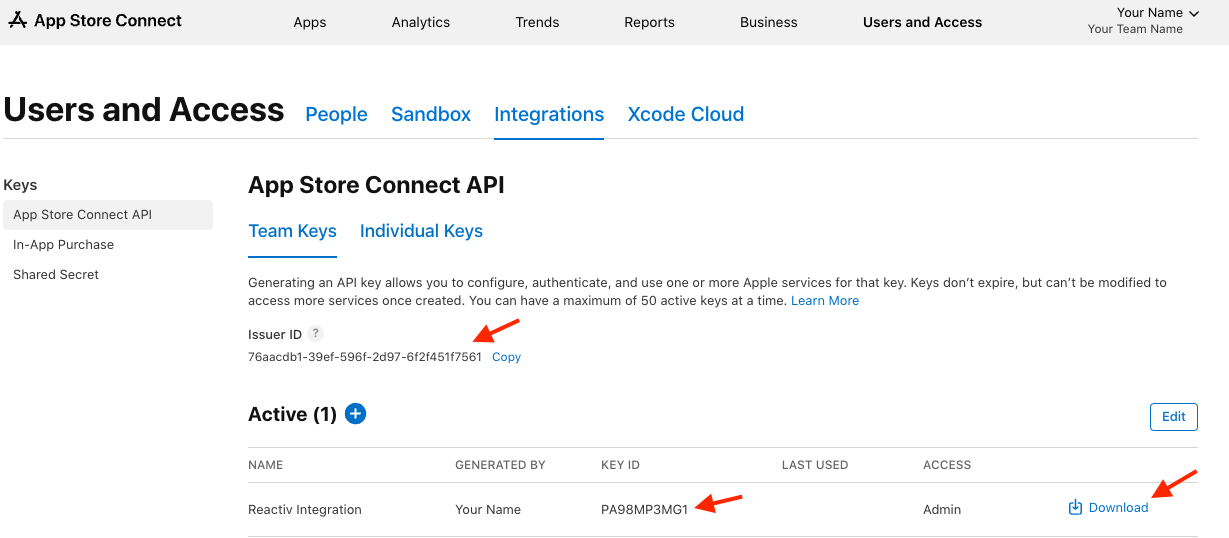Click the App Store Connect logo icon
Screen dimensions: 1229x538
17,21
